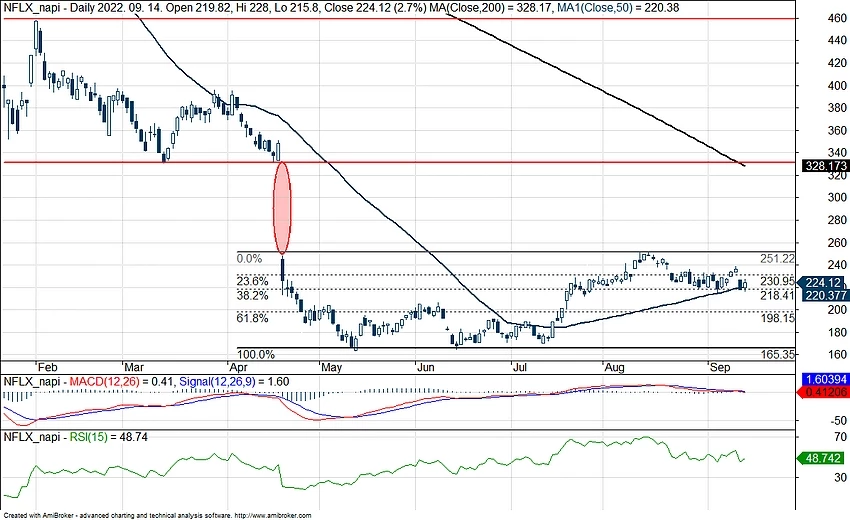Click the 70 level on the RSI axis
The image size is (850, 520).
840,436
